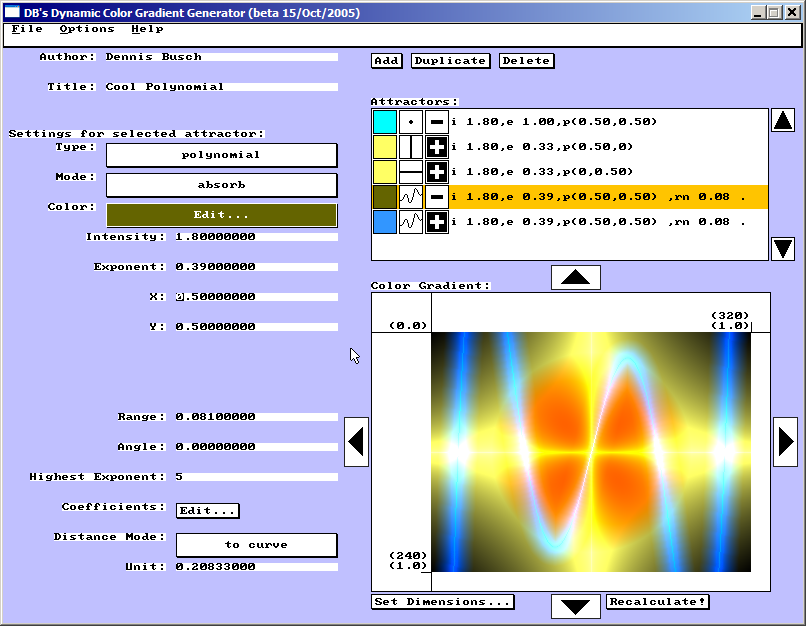Open the Distance Mode selector showing to curve
Viewport: 806px width, 626px height.
click(x=257, y=545)
